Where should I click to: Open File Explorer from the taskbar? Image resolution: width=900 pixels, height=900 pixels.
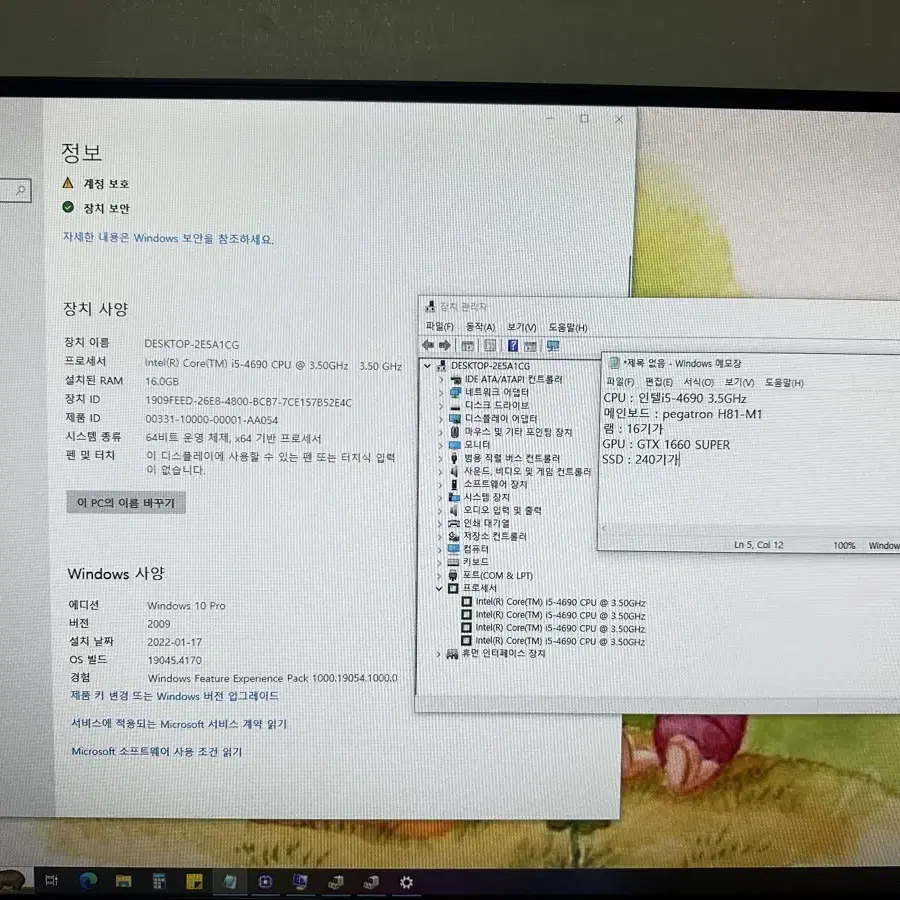point(123,880)
